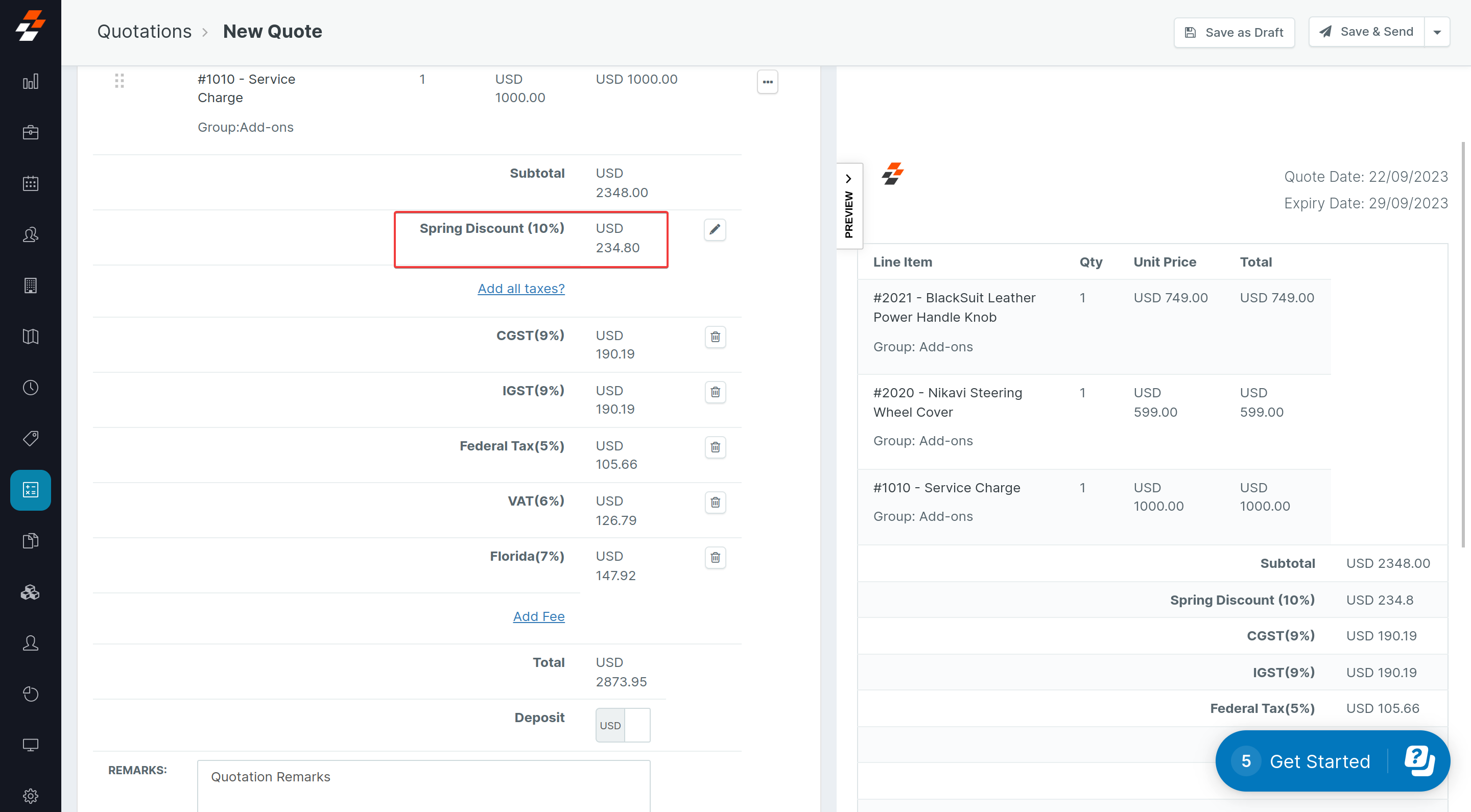Open the dashboard chart icon in sidebar
Viewport: 1471px width, 812px height.
[x=30, y=82]
